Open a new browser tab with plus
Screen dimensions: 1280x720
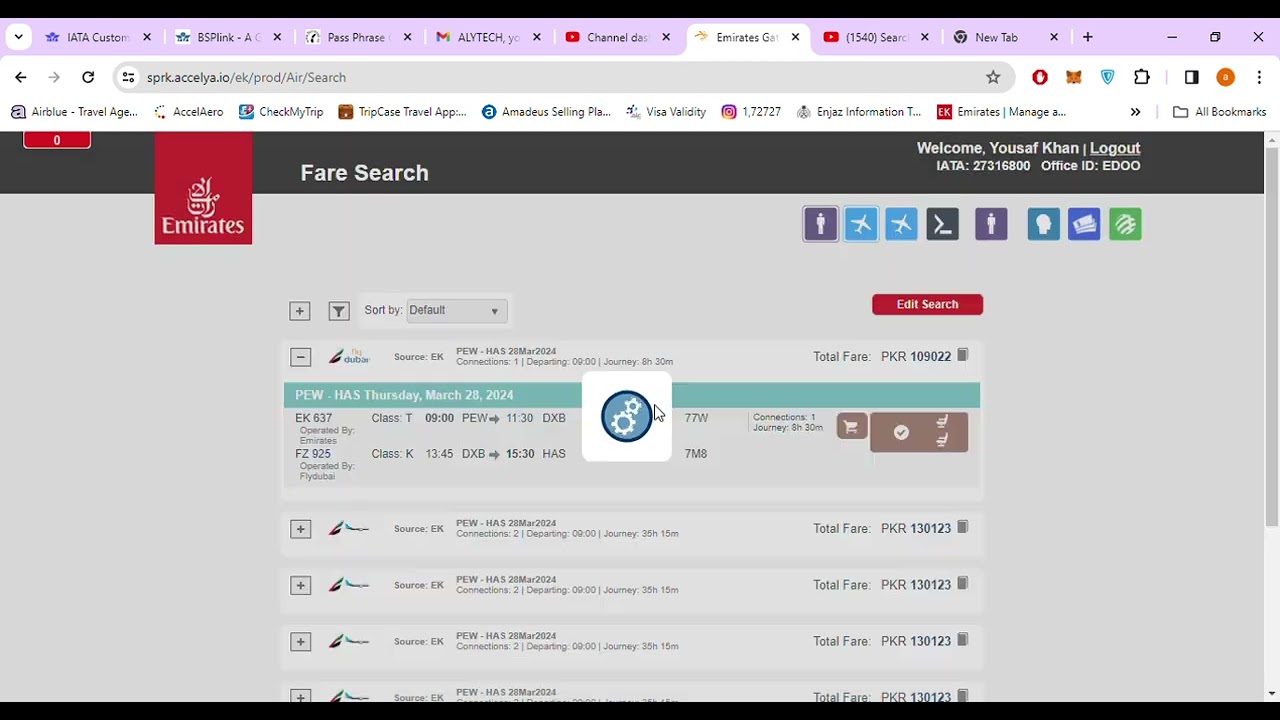coord(1087,37)
